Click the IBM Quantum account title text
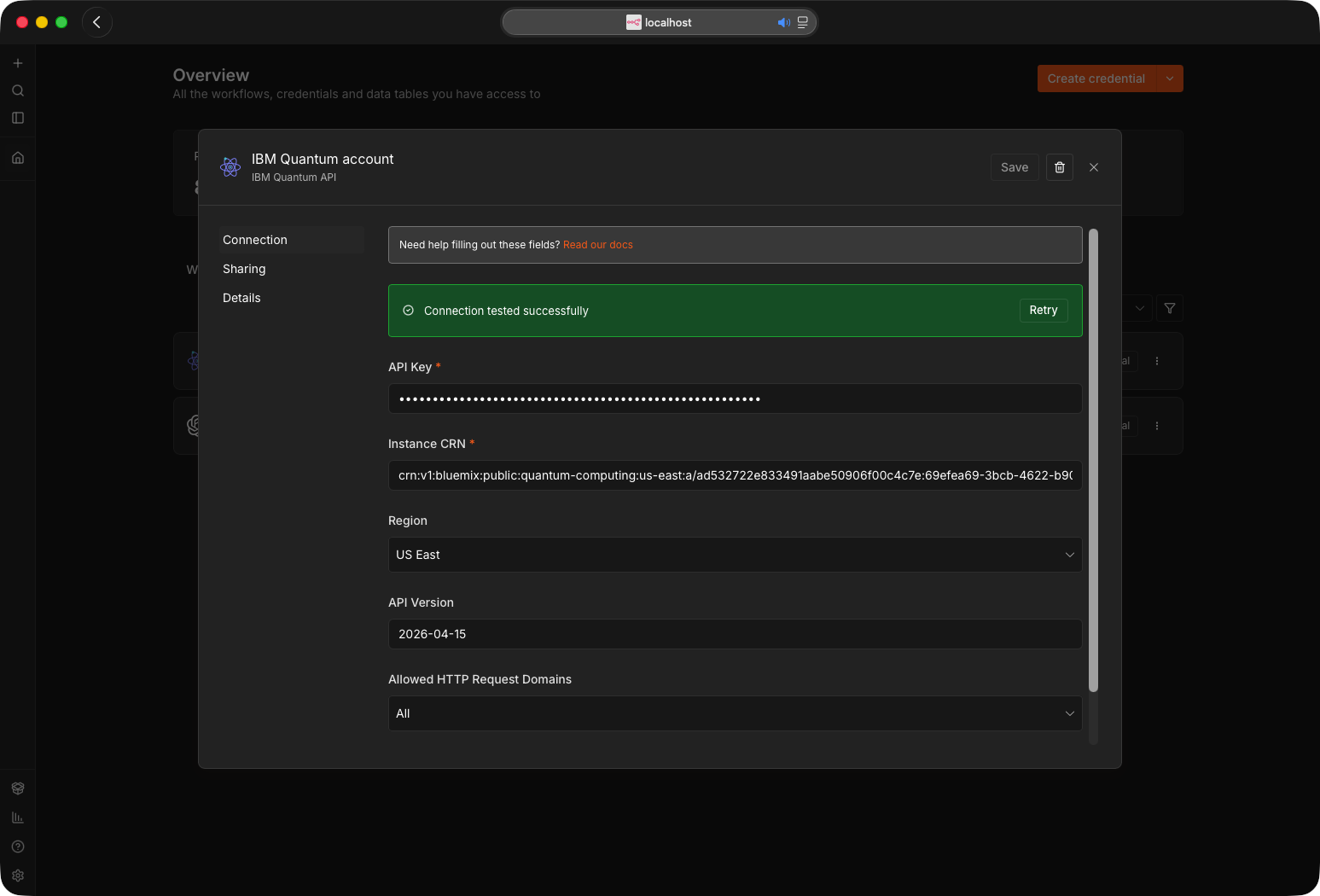This screenshot has height=896, width=1320. coord(323,159)
